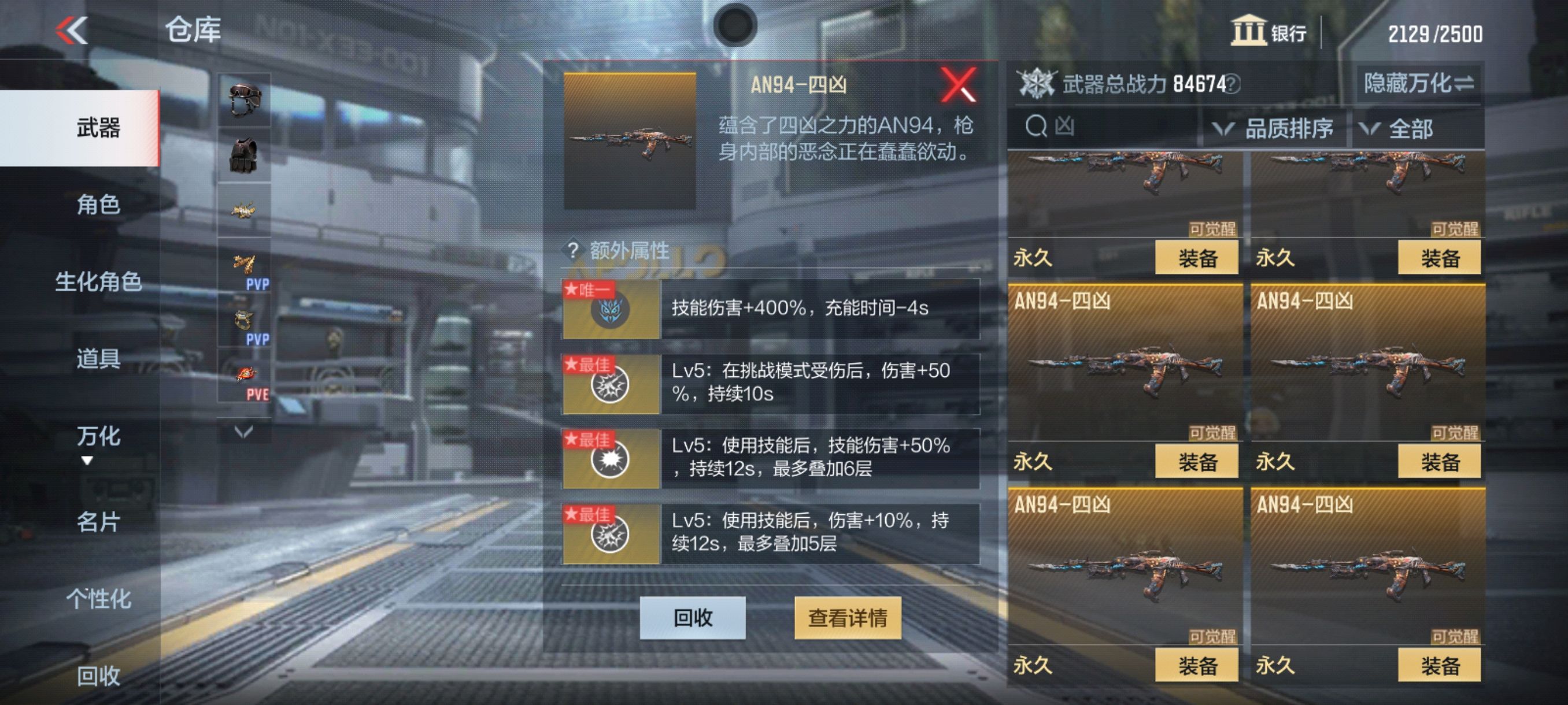Expand more slots with the down chevron
Viewport: 1568px width, 705px height.
tap(243, 431)
